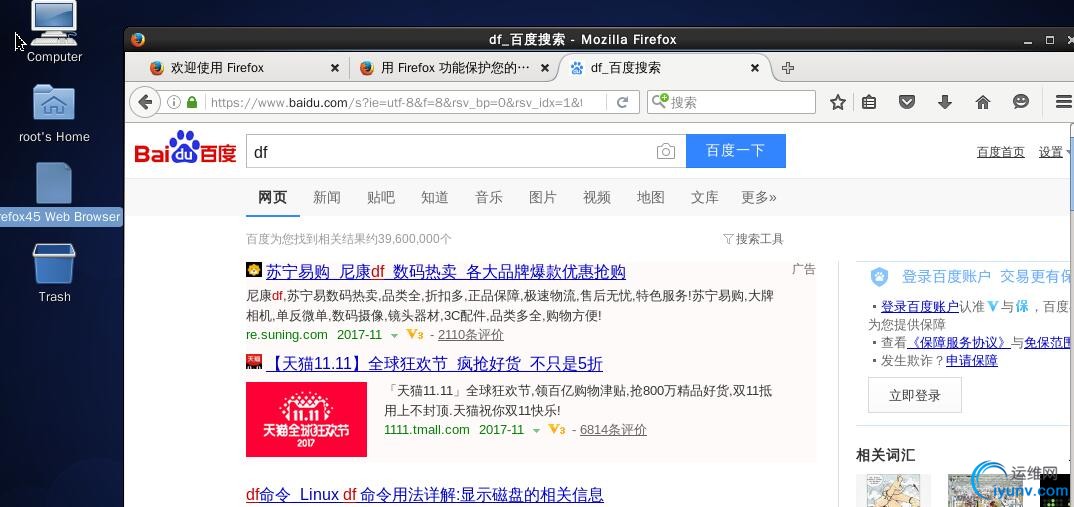Open the 【天猫11.11】全球狂欢节 result link

coord(434,363)
